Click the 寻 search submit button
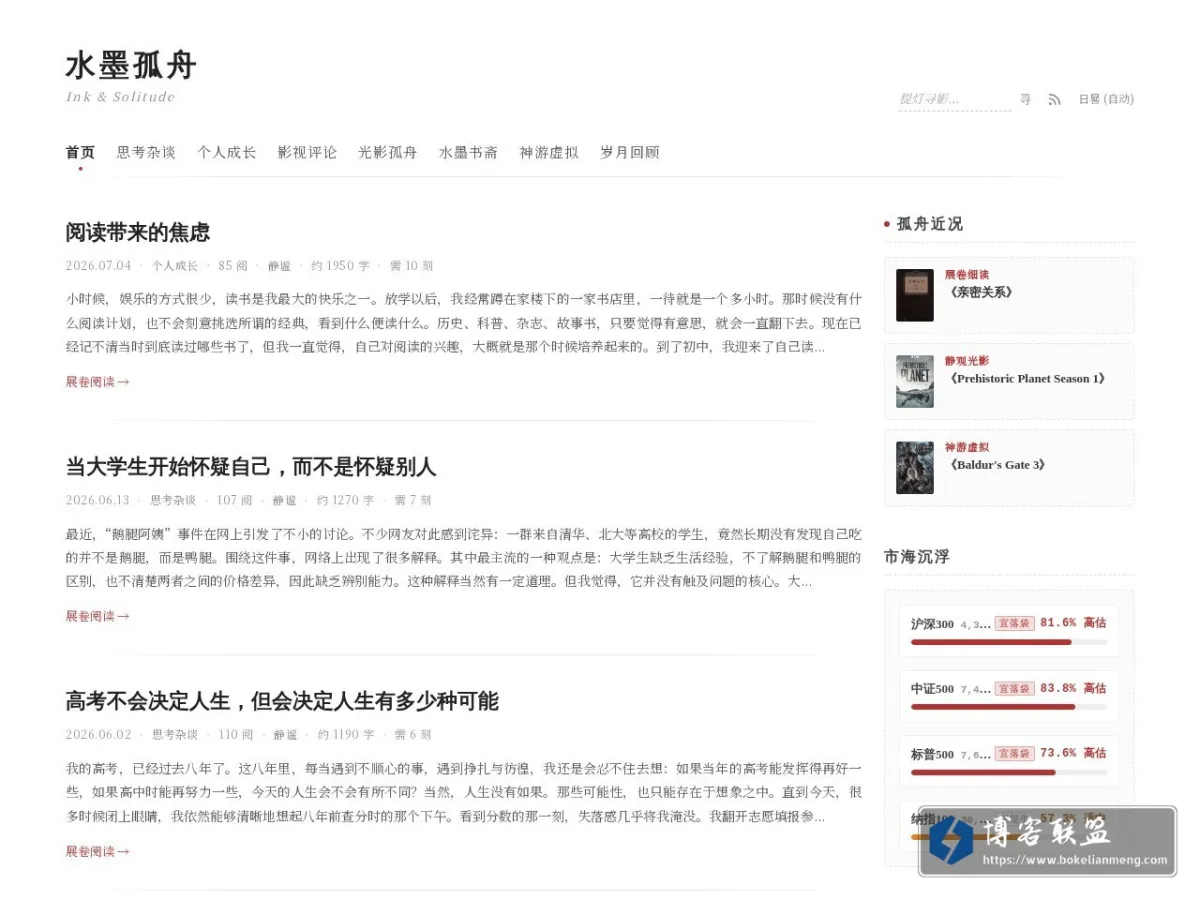The image size is (1200, 900). point(1025,99)
